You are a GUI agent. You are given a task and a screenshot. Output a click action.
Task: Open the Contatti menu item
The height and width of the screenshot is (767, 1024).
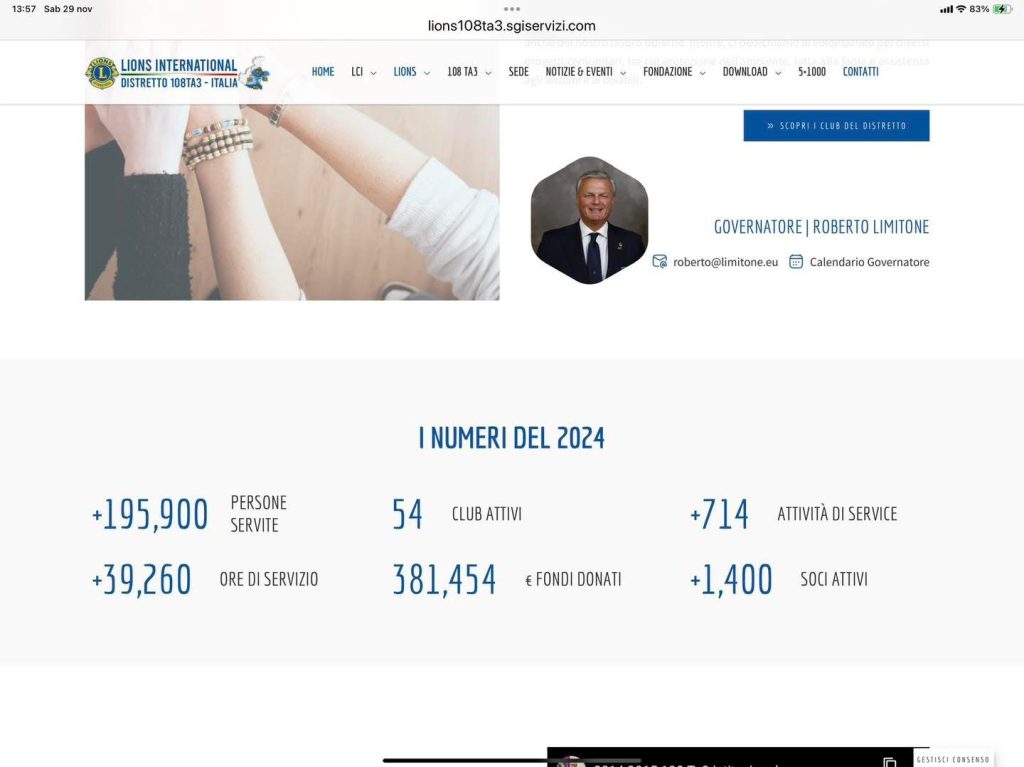pos(860,72)
